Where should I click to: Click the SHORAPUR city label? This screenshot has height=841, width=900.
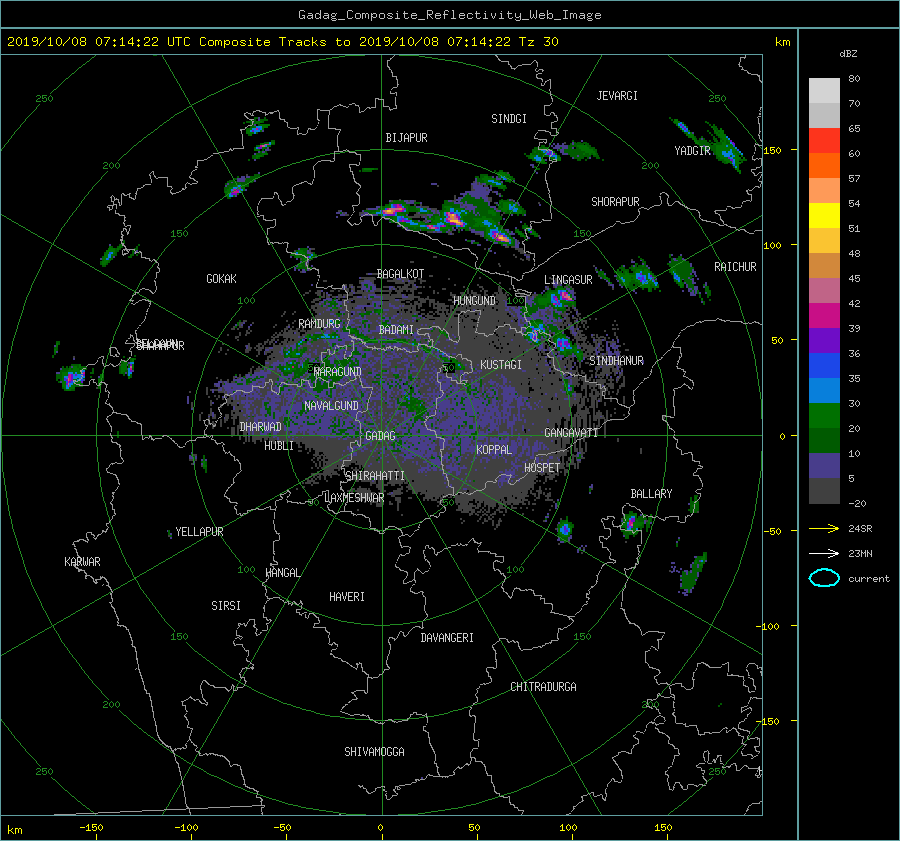(x=615, y=202)
